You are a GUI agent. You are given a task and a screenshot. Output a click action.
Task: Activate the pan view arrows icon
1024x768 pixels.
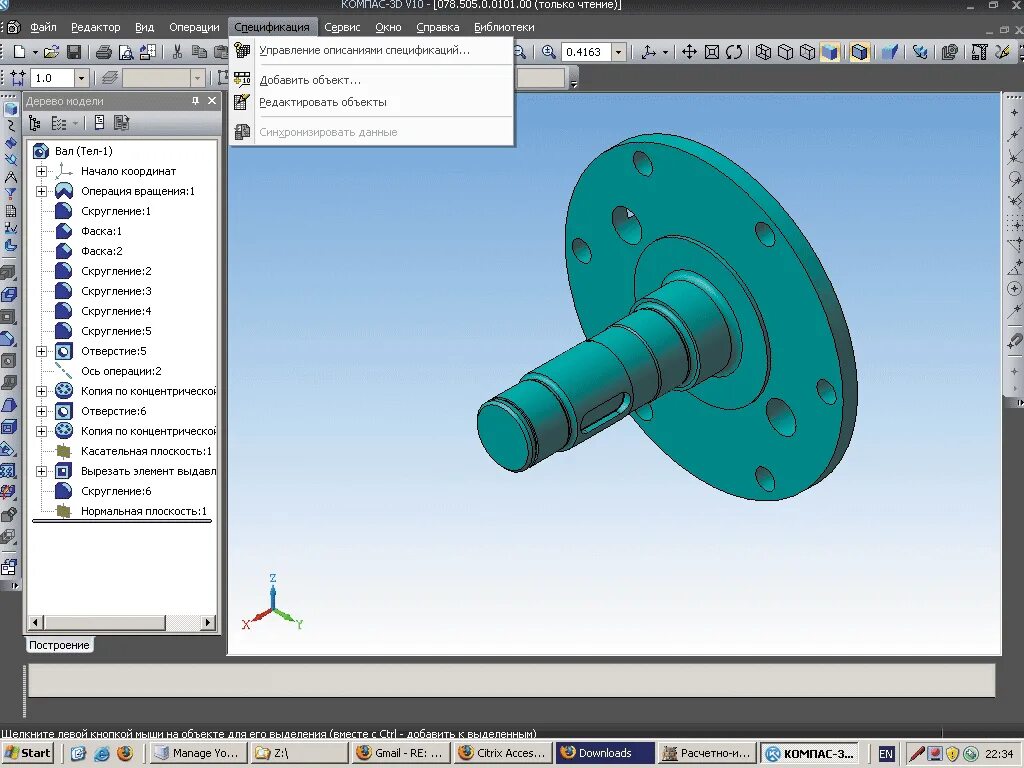pyautogui.click(x=689, y=52)
